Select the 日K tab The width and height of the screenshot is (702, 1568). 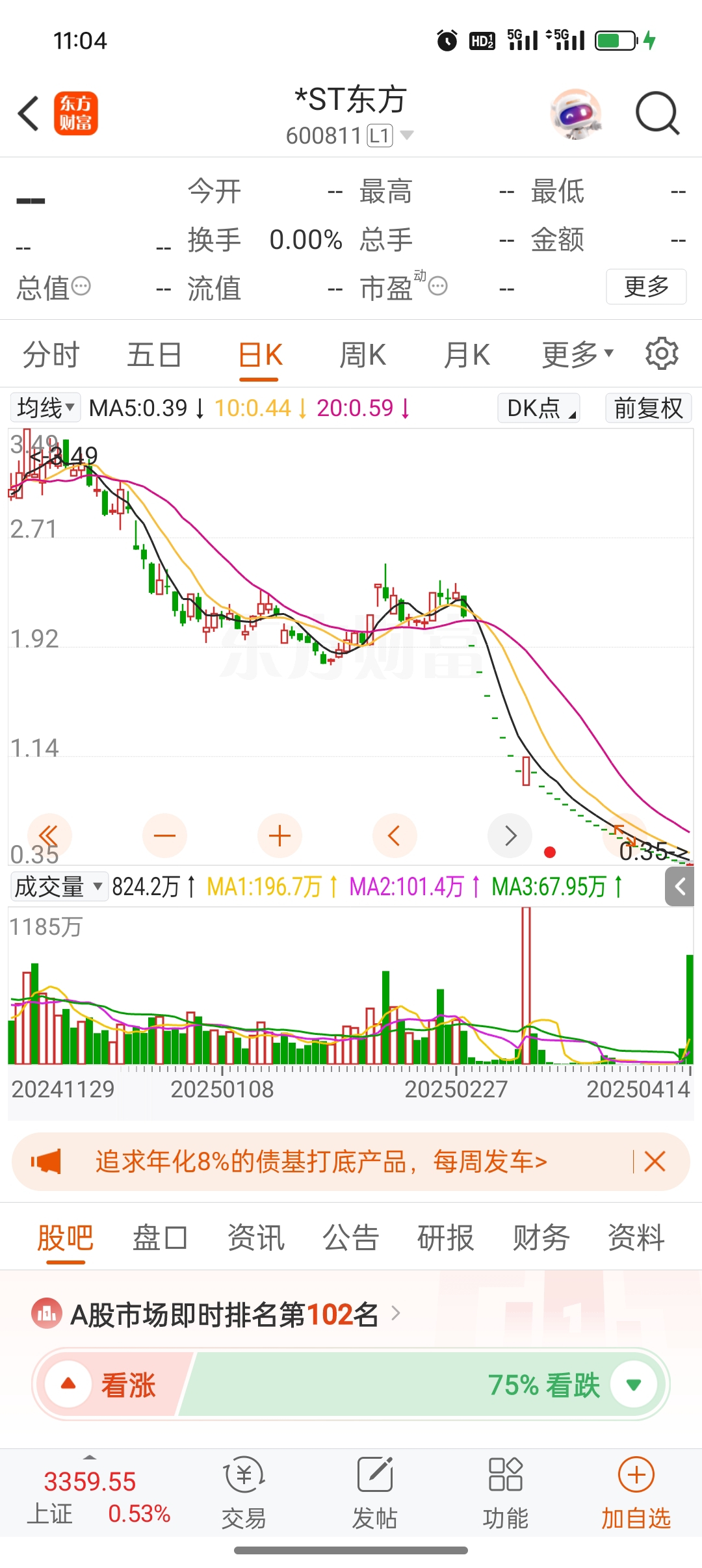point(260,355)
